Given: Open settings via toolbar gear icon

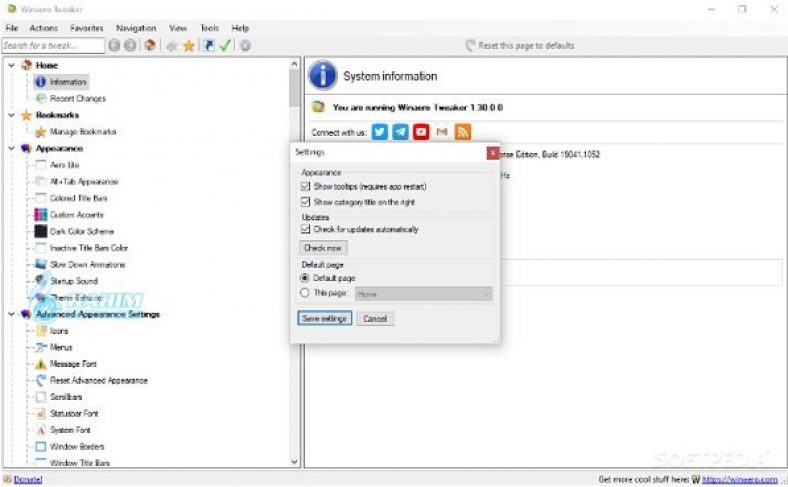Looking at the screenshot, I should pyautogui.click(x=245, y=46).
